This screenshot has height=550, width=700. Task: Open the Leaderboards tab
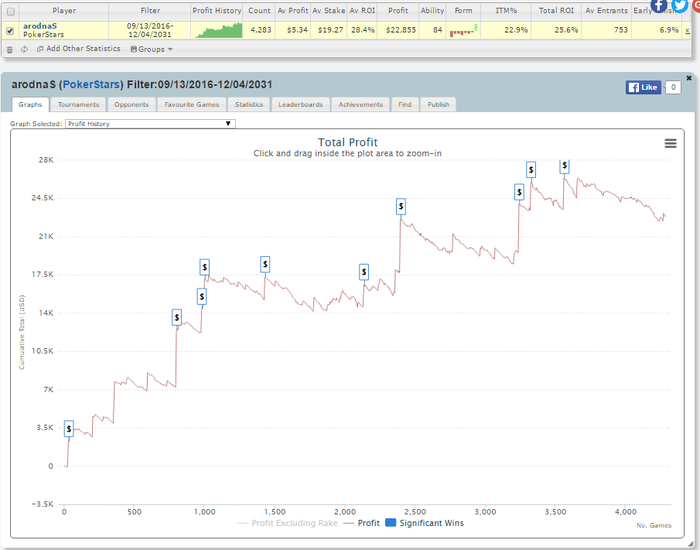point(300,104)
